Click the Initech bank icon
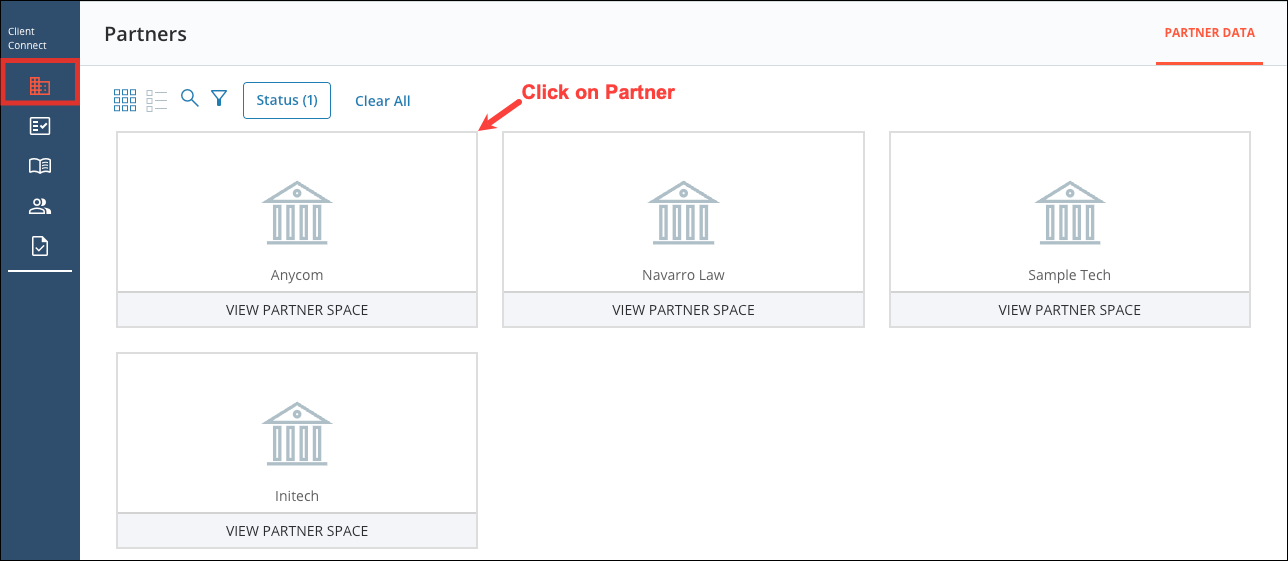The image size is (1288, 561). tap(297, 434)
